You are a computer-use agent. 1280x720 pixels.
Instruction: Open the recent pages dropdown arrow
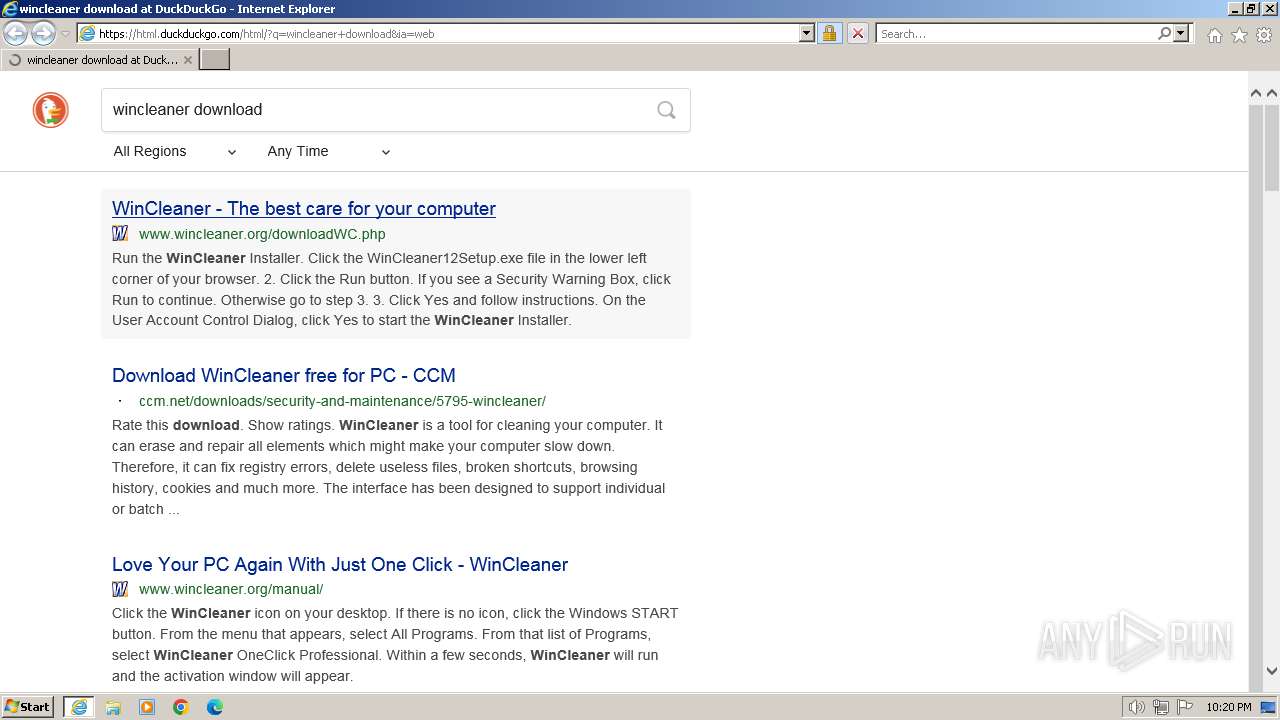[65, 34]
